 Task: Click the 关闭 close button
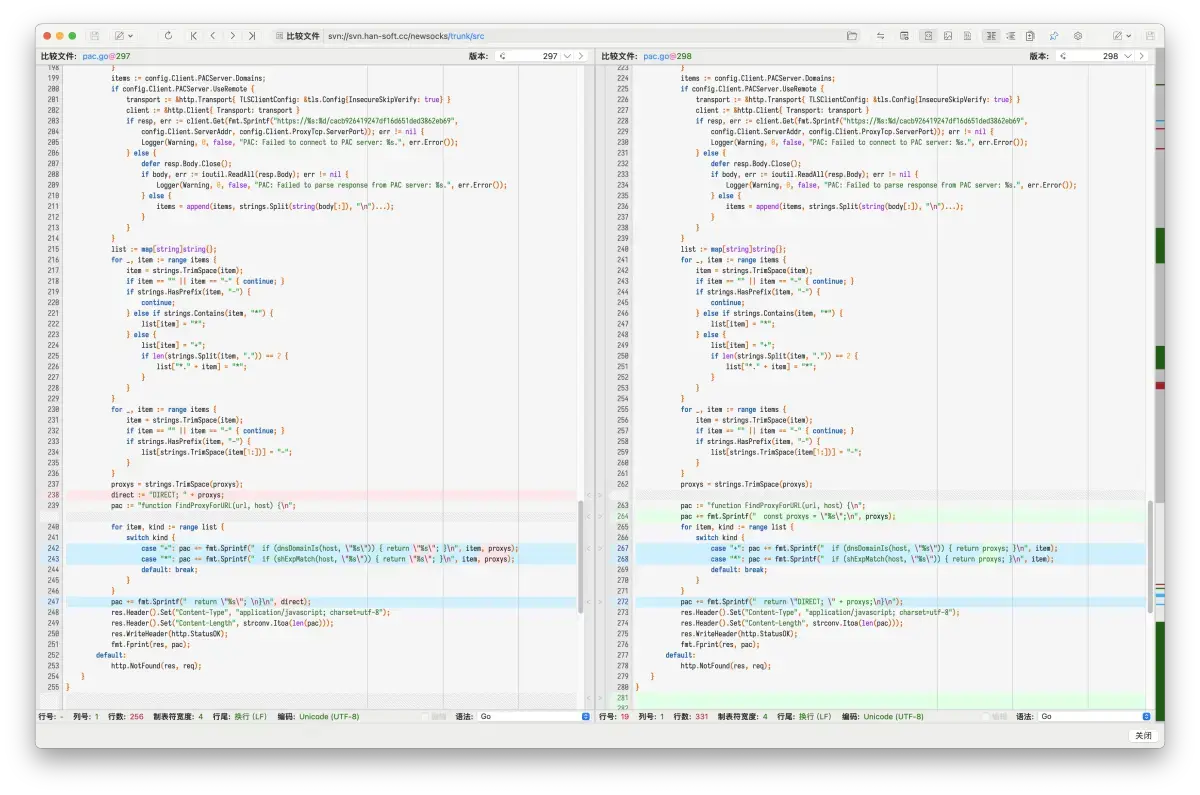click(x=1142, y=735)
